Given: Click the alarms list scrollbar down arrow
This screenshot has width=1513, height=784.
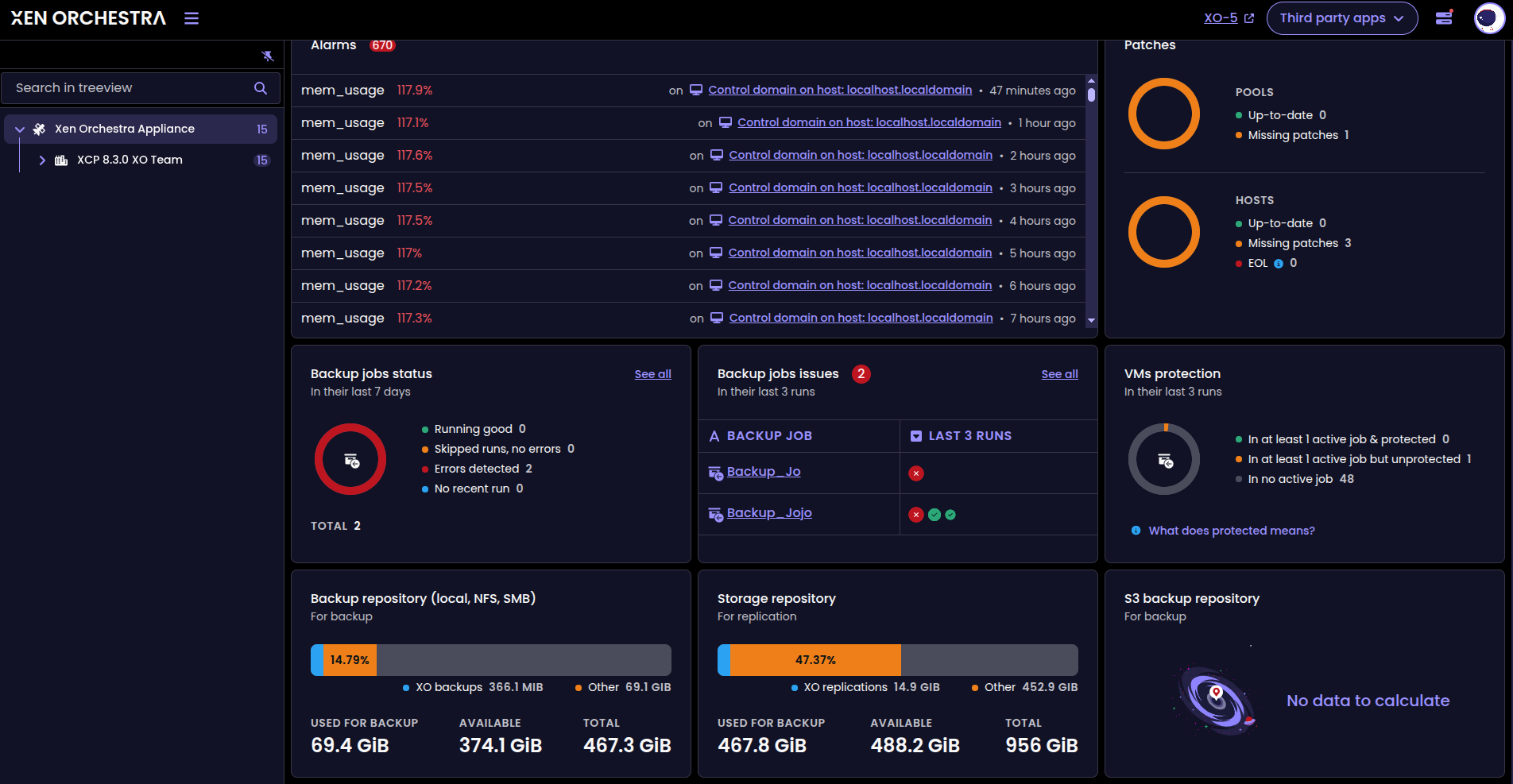Looking at the screenshot, I should point(1091,320).
